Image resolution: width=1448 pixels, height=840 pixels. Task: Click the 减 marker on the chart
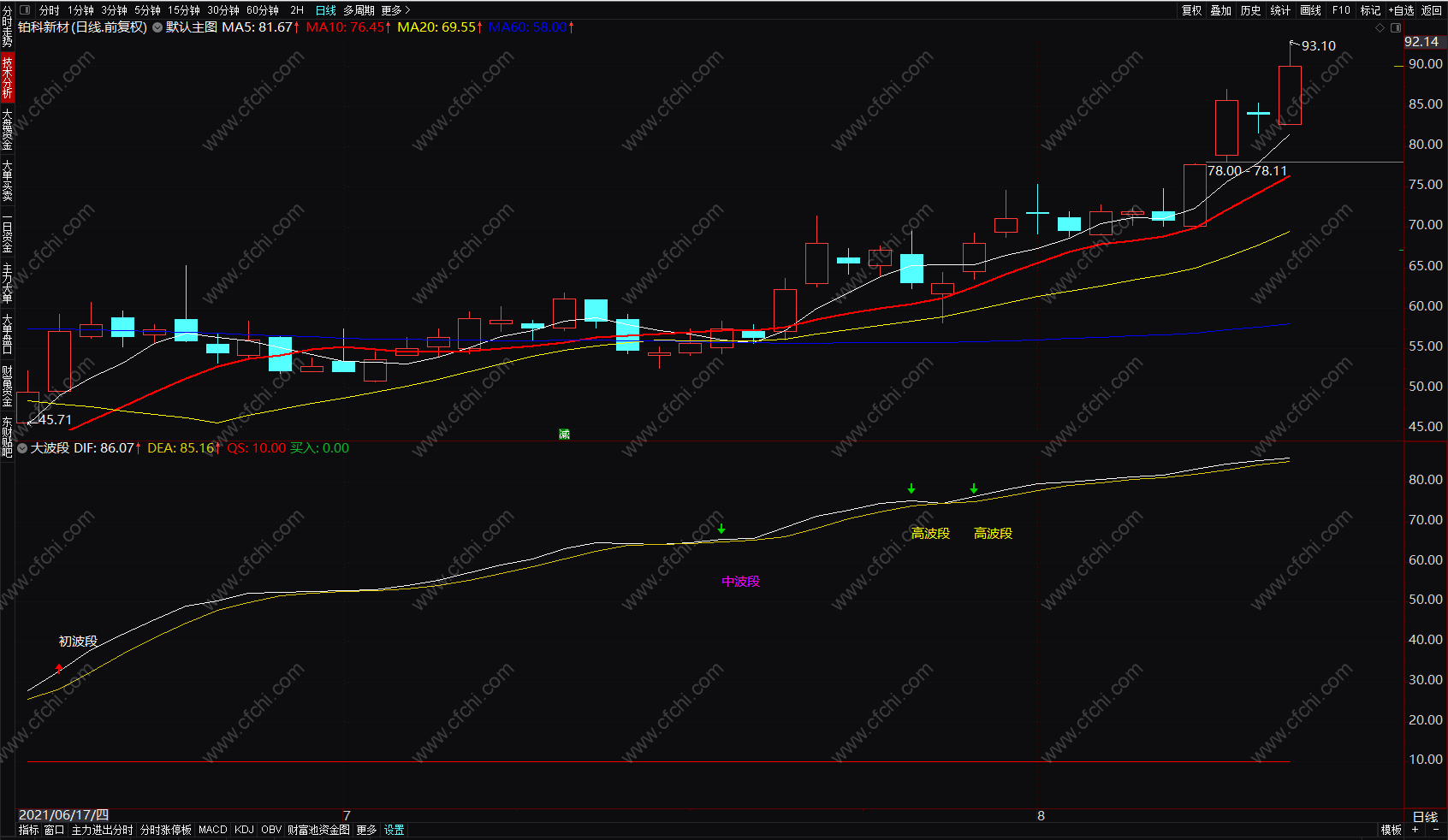click(564, 435)
